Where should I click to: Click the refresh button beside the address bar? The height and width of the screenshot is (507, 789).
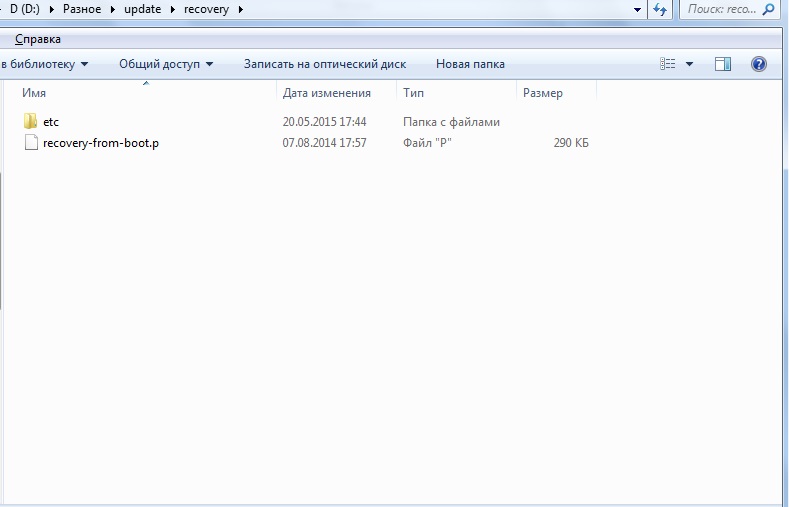(x=660, y=9)
